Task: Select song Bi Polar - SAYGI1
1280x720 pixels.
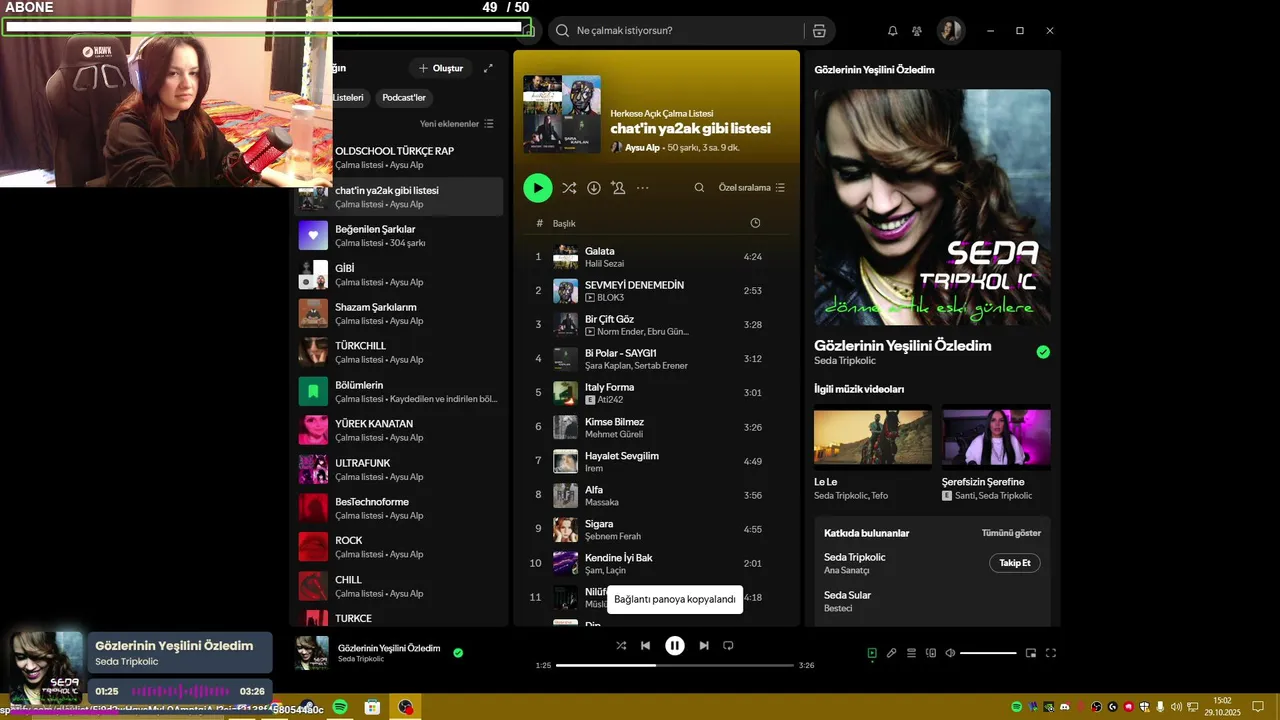Action: [x=657, y=359]
